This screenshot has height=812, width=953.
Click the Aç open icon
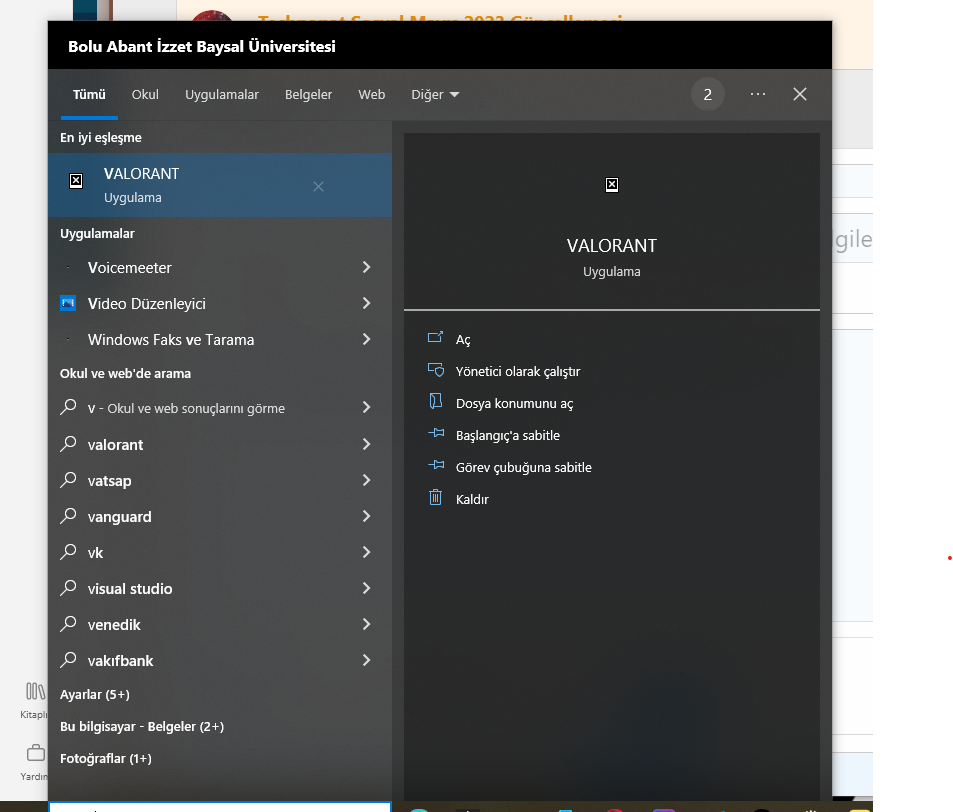[435, 337]
